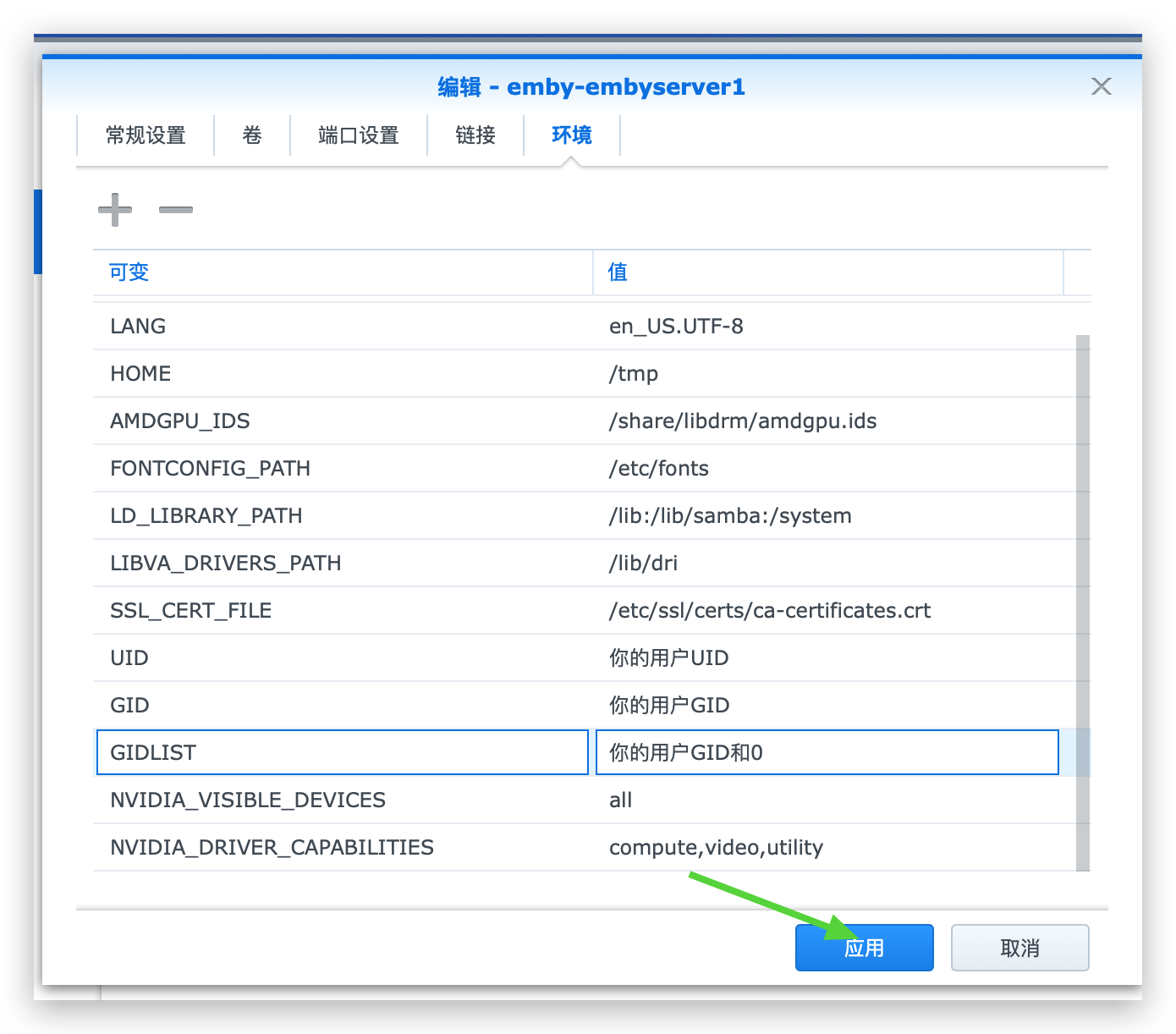The image size is (1176, 1034).
Task: Select the FONTCONFIG_PATH variable cell
Action: [343, 469]
